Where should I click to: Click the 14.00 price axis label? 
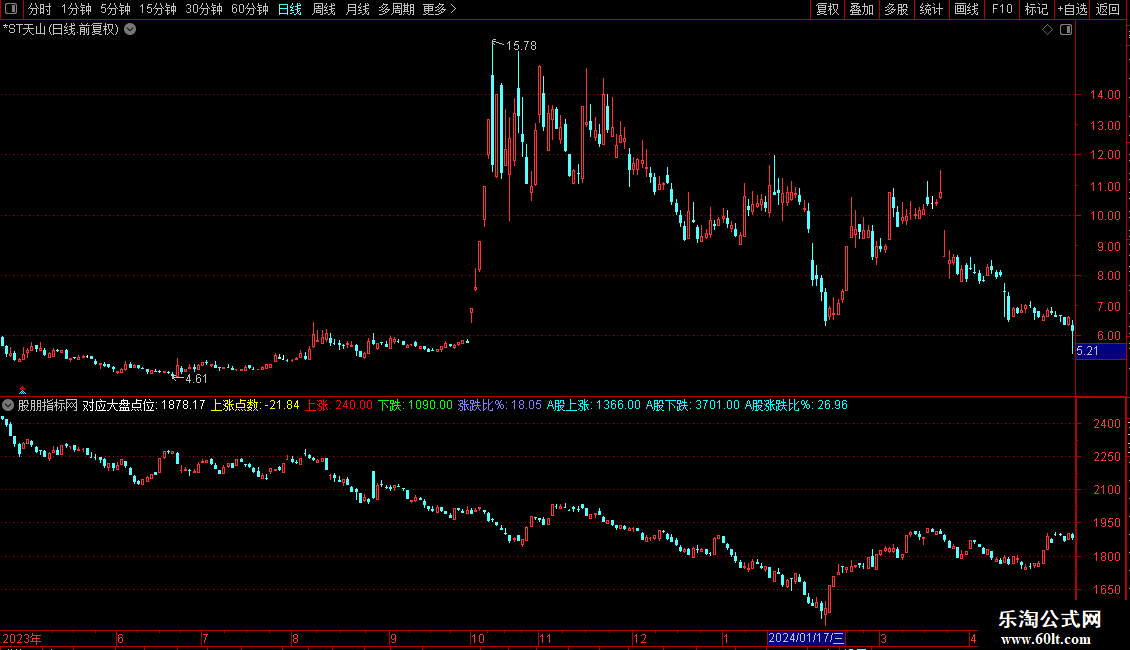[1105, 94]
